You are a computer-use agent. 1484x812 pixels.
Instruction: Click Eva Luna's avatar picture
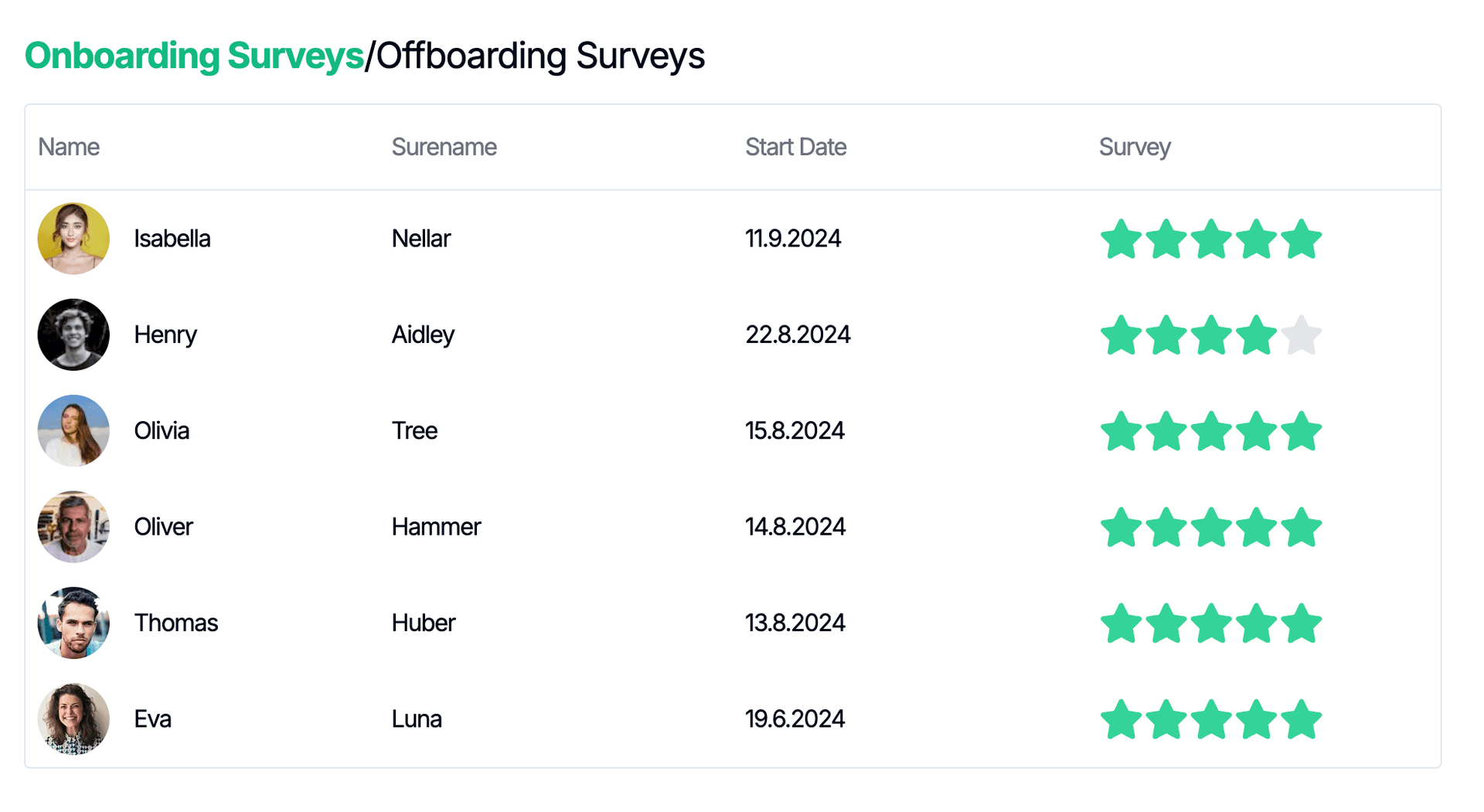click(x=73, y=719)
